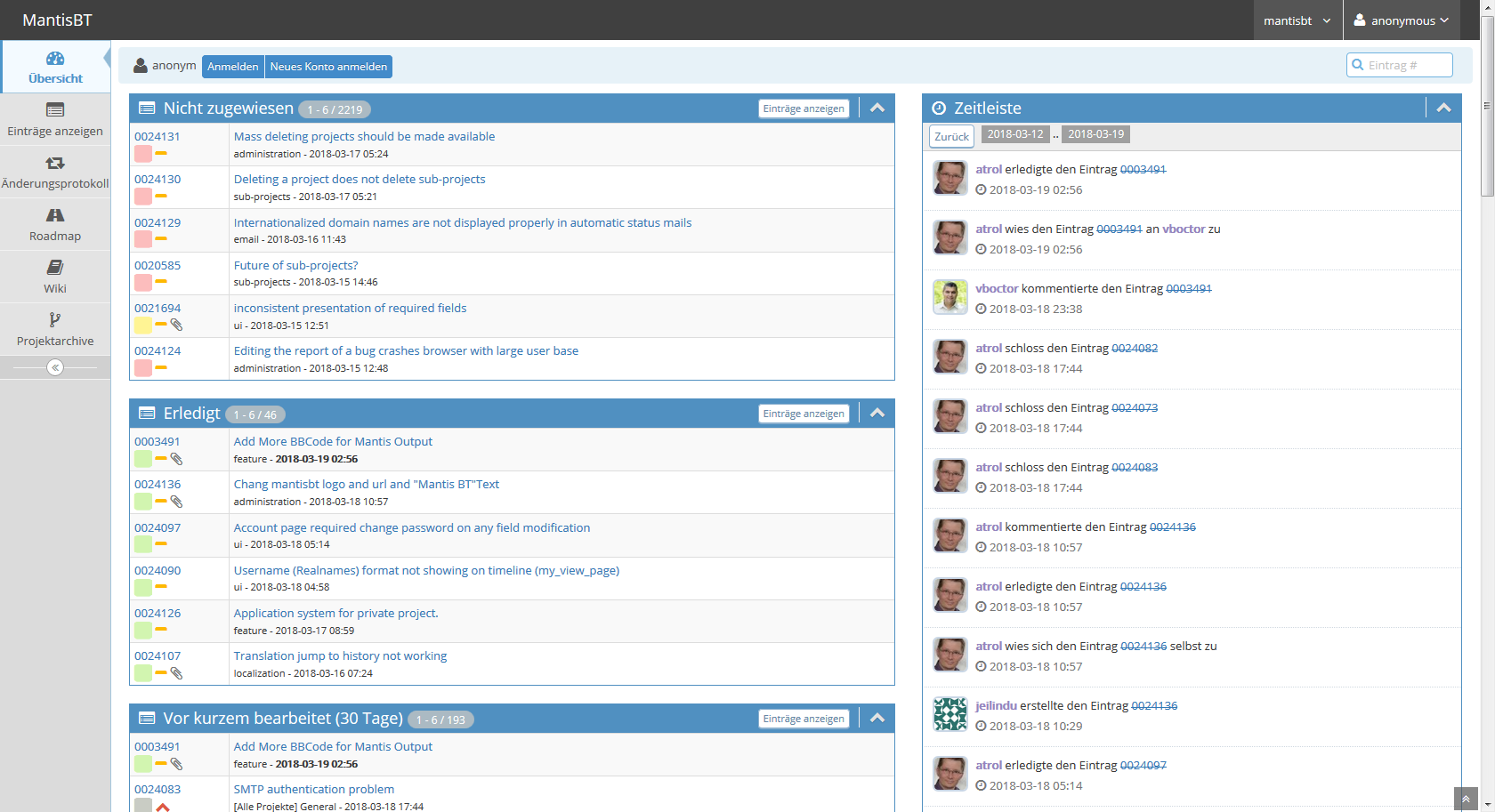Click Neues Konto anmelden button
This screenshot has height=812, width=1495.
pyautogui.click(x=328, y=67)
